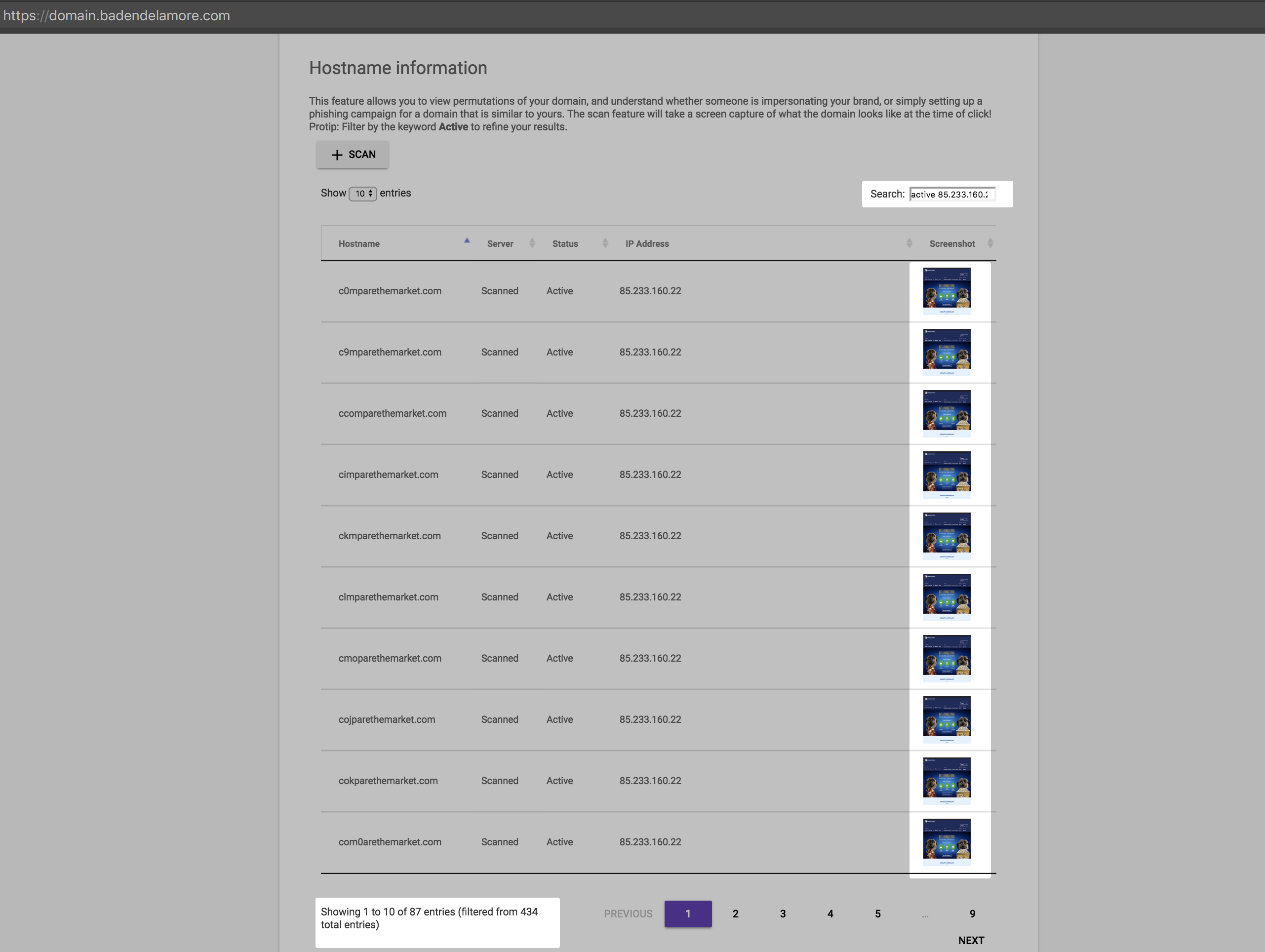This screenshot has width=1265, height=952.
Task: Go to pagination page 4
Action: [x=830, y=913]
